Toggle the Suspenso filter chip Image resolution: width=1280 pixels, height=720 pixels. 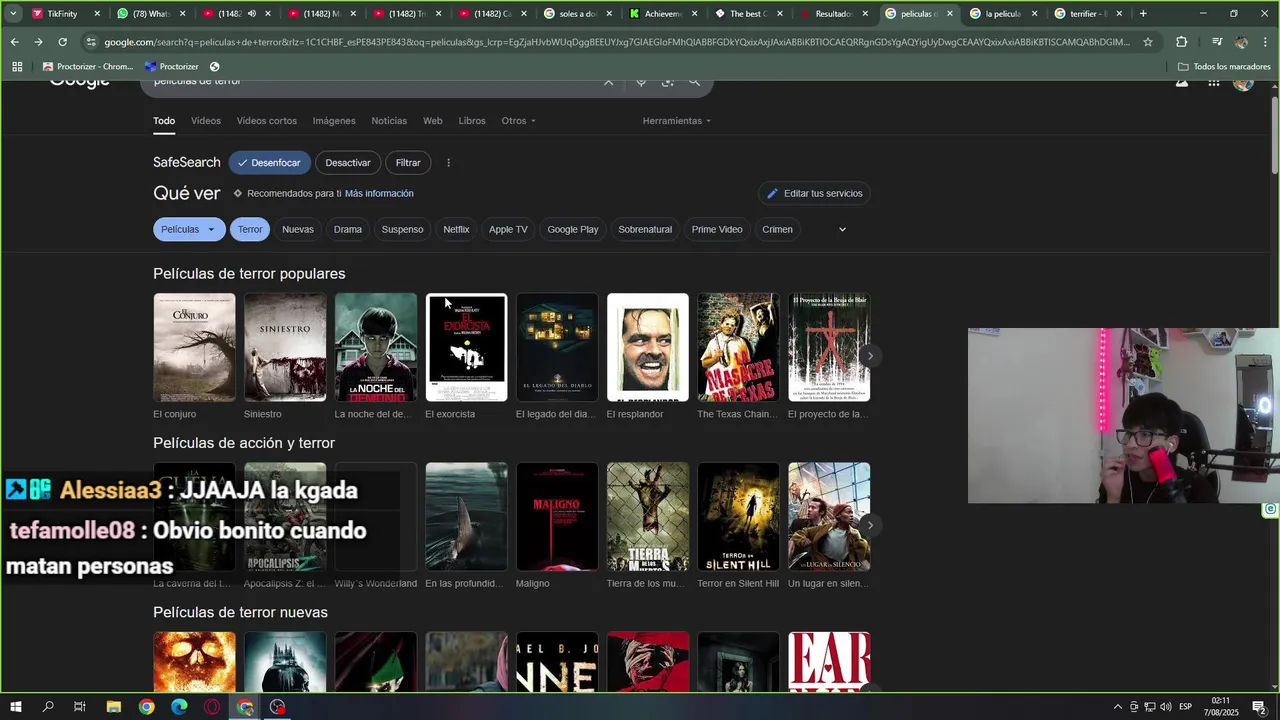[x=402, y=229]
